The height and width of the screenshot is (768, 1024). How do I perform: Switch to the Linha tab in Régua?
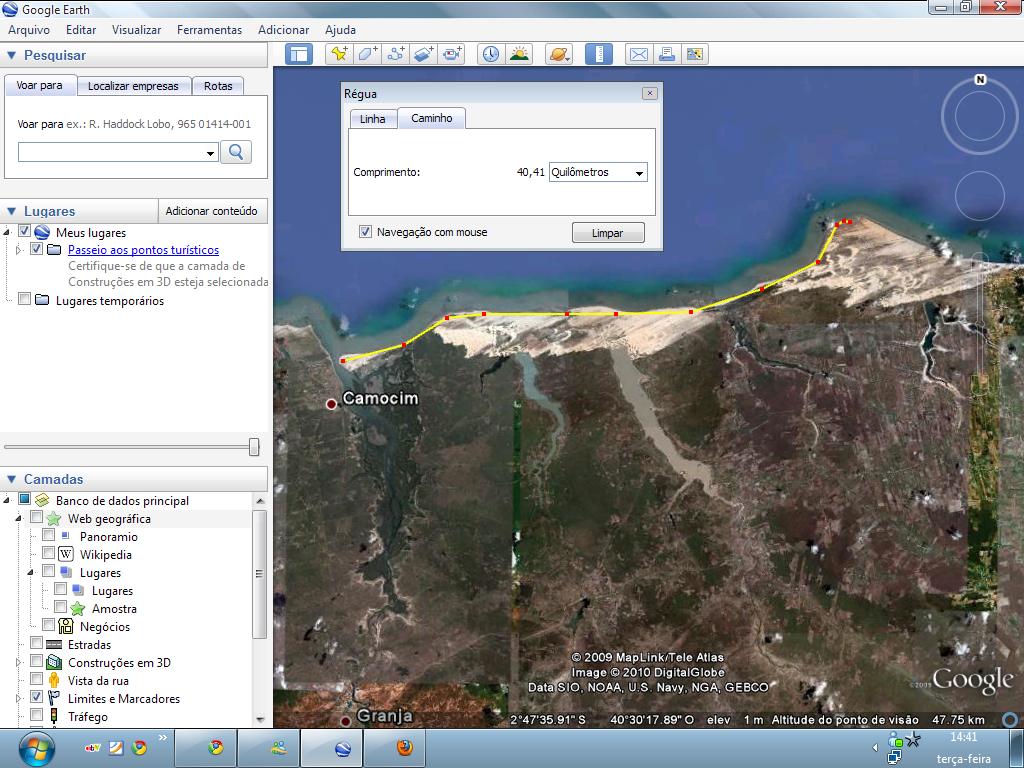pyautogui.click(x=372, y=119)
